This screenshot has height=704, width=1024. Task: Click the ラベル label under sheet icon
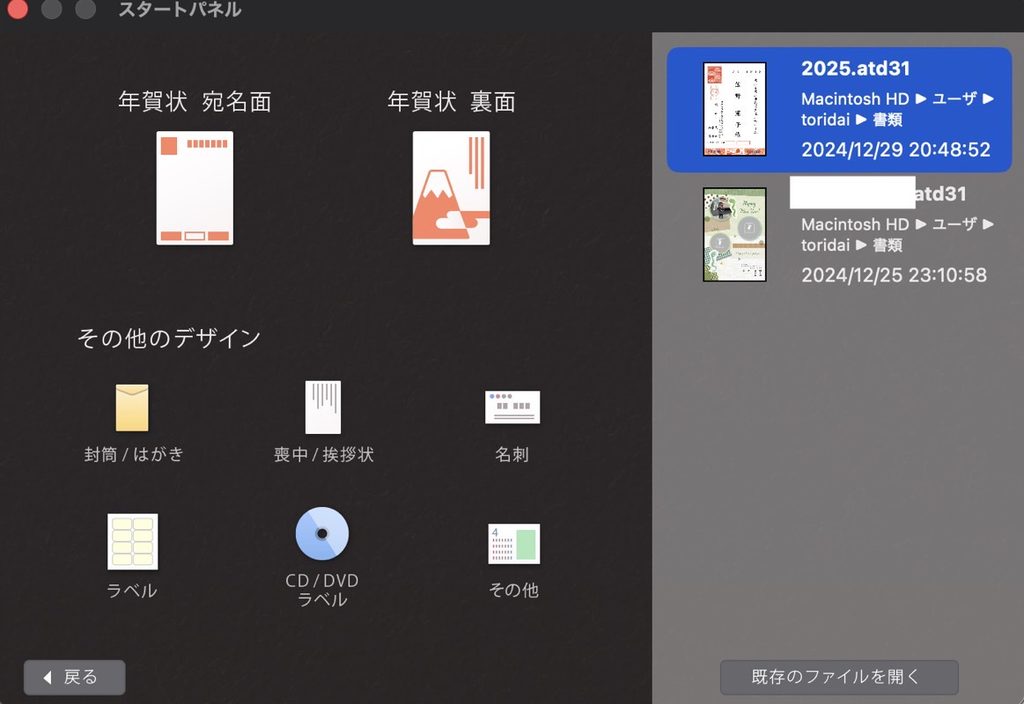pyautogui.click(x=132, y=591)
